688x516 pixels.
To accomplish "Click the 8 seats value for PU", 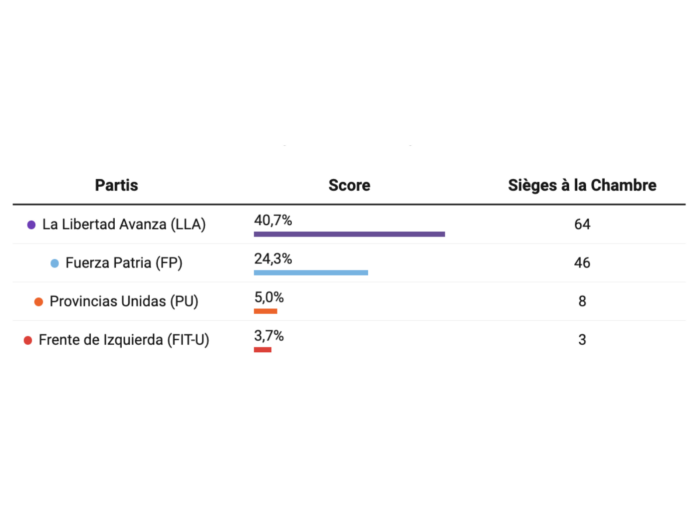I will [x=582, y=301].
